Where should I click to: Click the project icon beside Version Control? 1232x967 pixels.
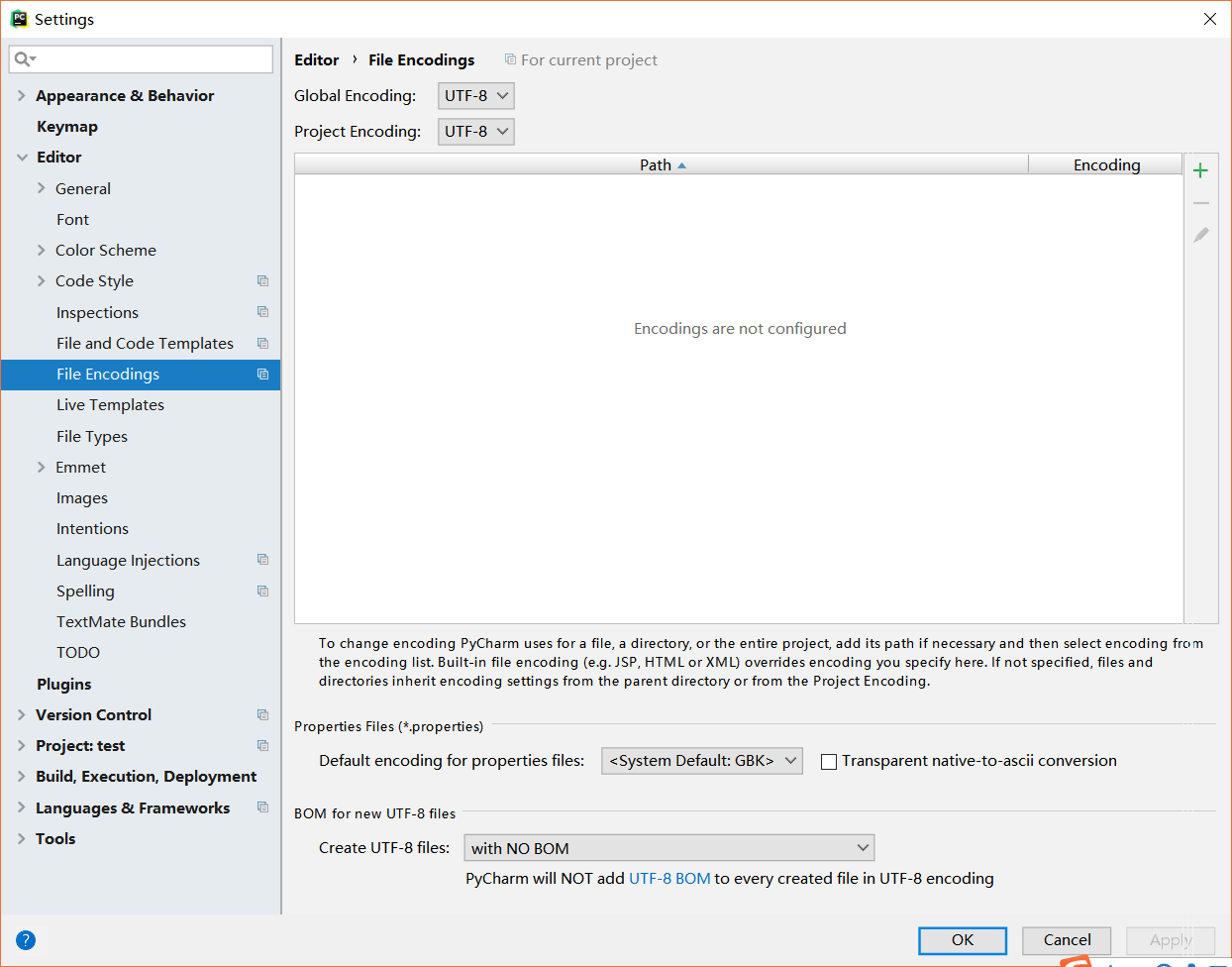[262, 713]
